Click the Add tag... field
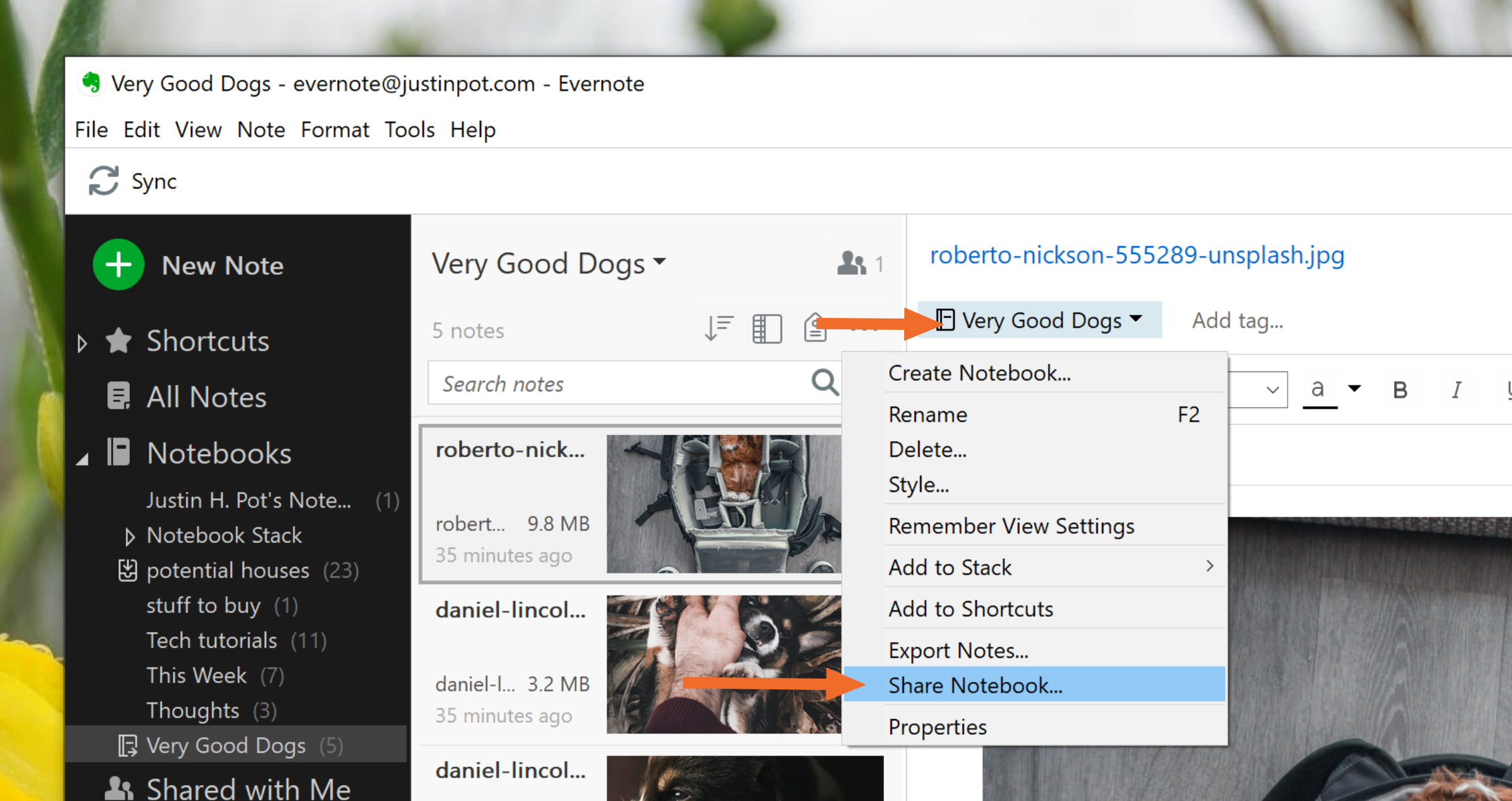Viewport: 1512px width, 801px height. 1237,320
